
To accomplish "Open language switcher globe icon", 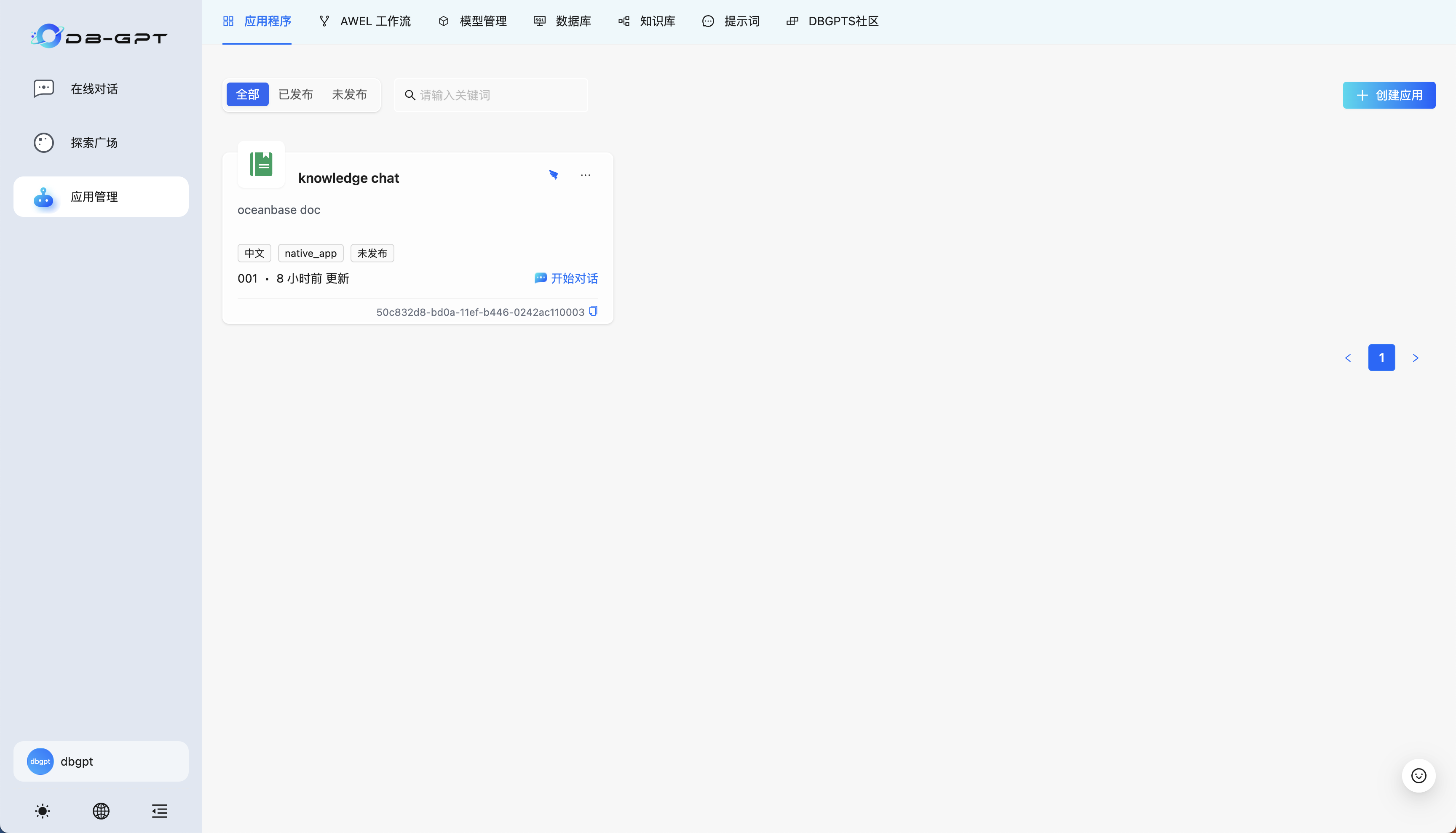I will (x=101, y=811).
